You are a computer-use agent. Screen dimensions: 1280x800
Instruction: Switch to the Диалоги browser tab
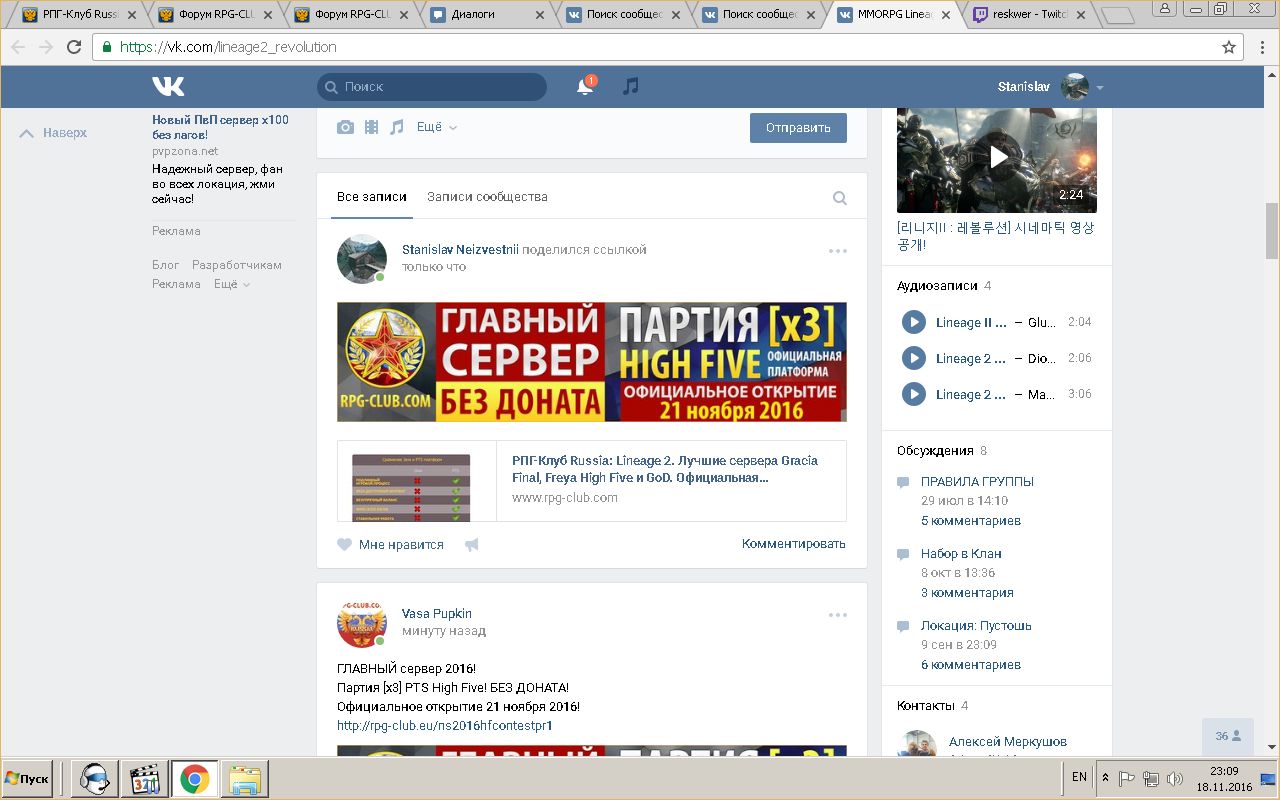click(486, 15)
